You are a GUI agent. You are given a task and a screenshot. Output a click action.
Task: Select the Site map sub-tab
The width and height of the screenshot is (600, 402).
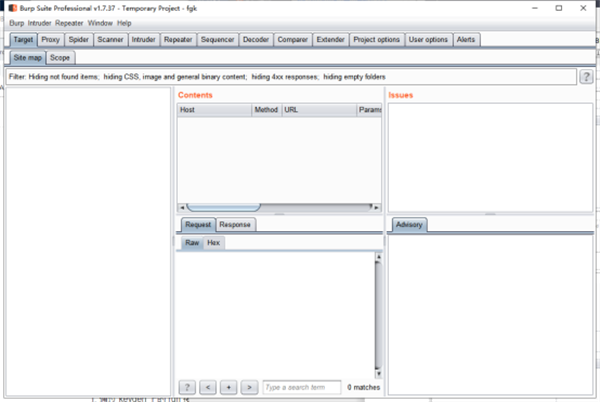28,58
